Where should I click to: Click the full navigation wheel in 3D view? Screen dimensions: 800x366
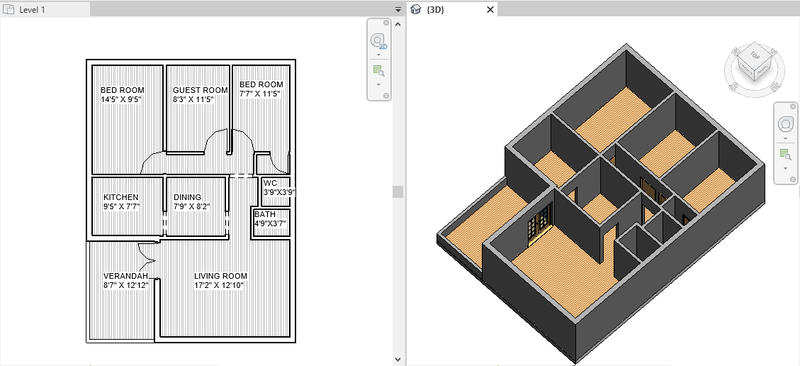pyautogui.click(x=786, y=124)
